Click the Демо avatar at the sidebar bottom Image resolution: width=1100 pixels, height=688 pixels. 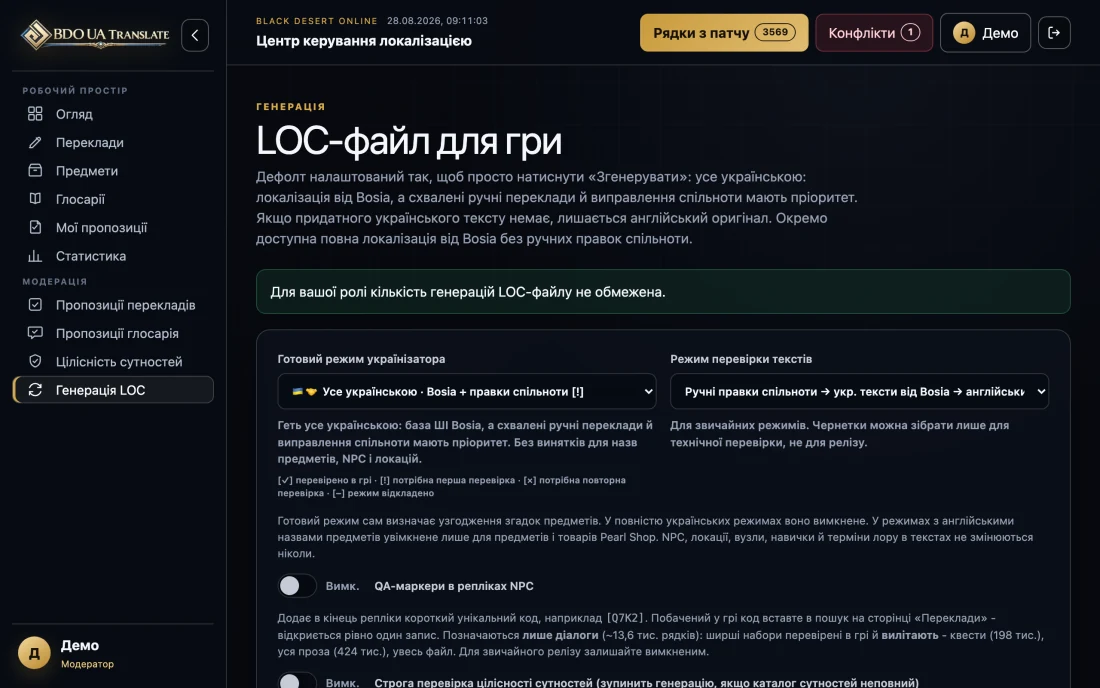pos(34,653)
